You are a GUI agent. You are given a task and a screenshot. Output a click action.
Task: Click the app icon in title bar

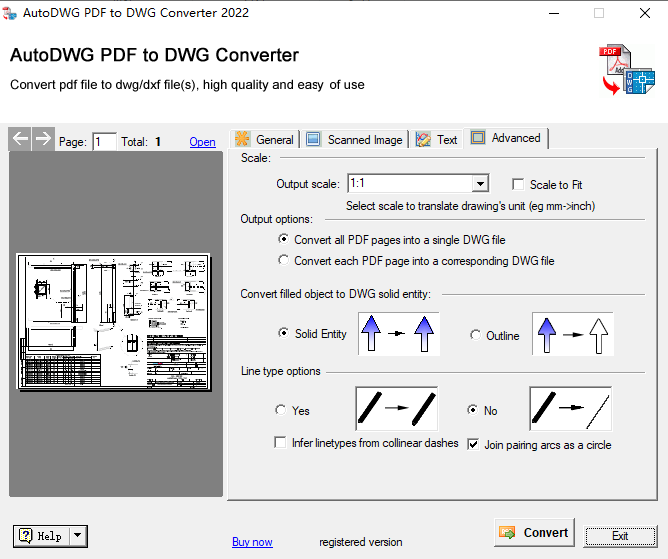(9, 13)
